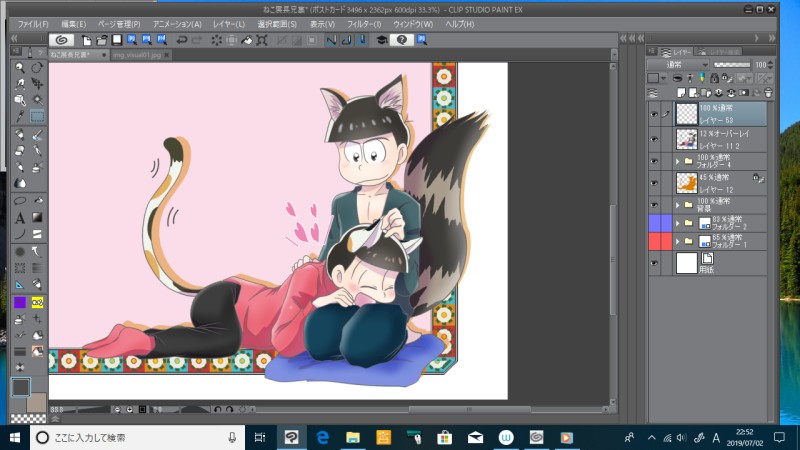Select the Text tool
800x450 pixels.
pyautogui.click(x=20, y=218)
